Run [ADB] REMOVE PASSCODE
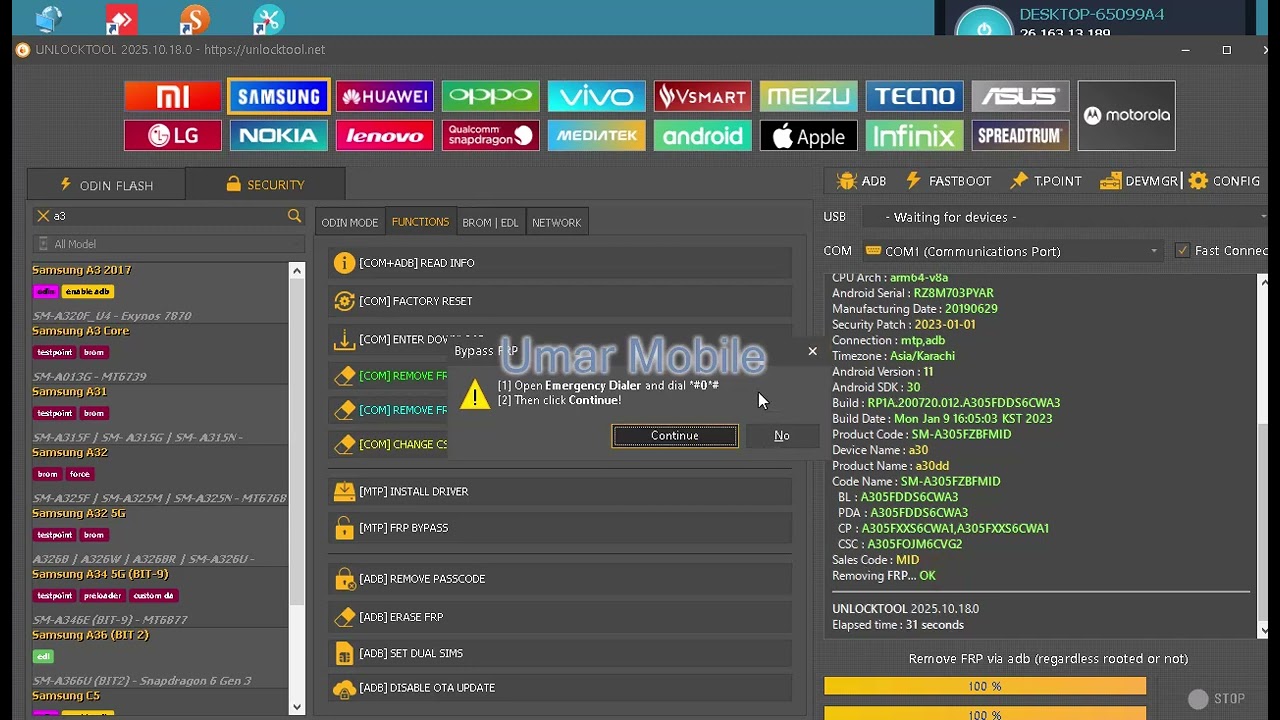The width and height of the screenshot is (1280, 720). 560,579
